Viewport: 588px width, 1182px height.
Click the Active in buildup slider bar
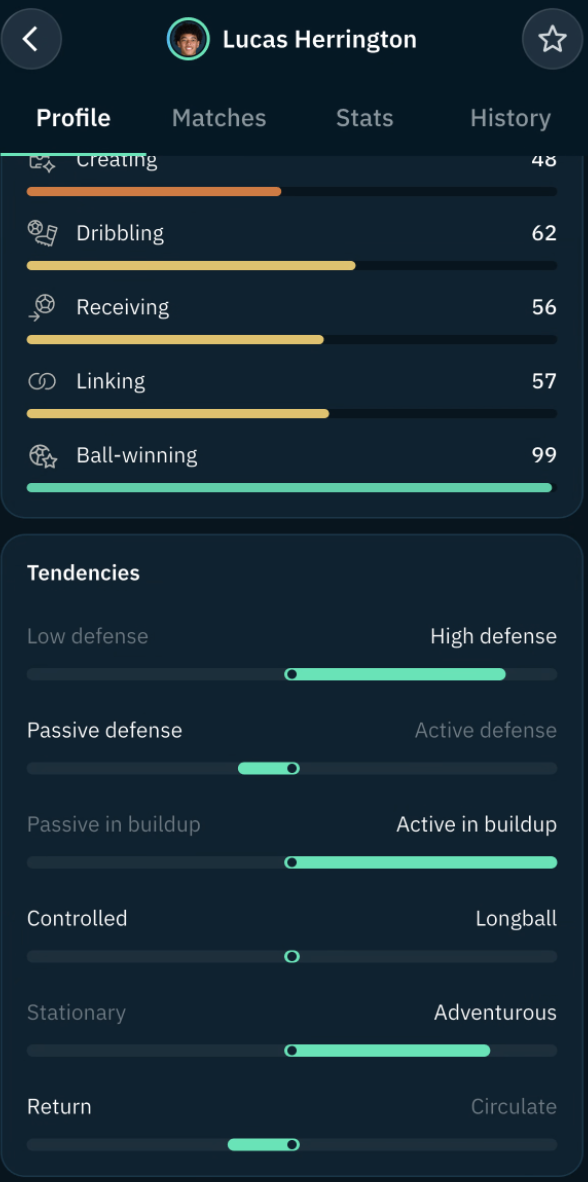292,862
